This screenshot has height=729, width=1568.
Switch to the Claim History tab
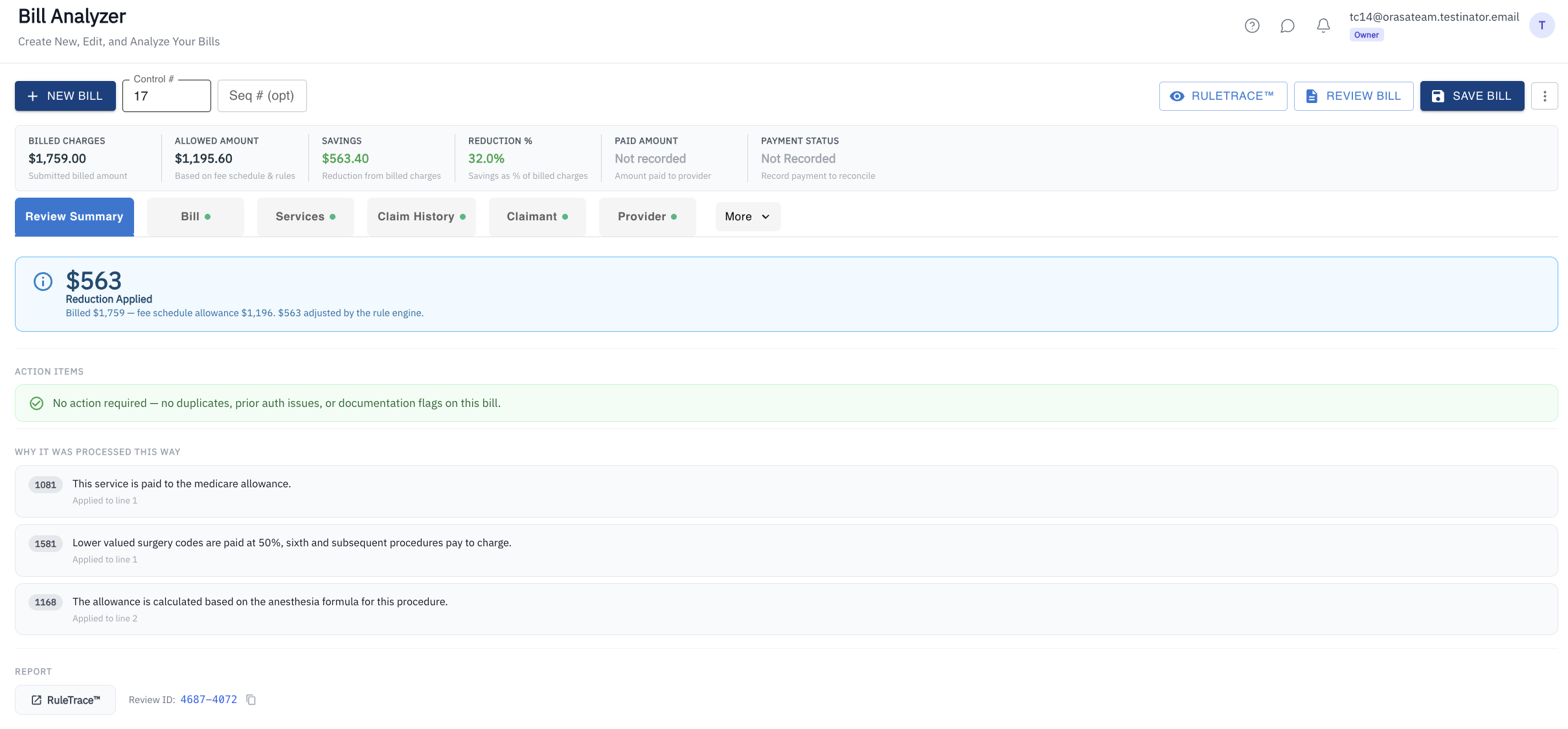pyautogui.click(x=422, y=216)
